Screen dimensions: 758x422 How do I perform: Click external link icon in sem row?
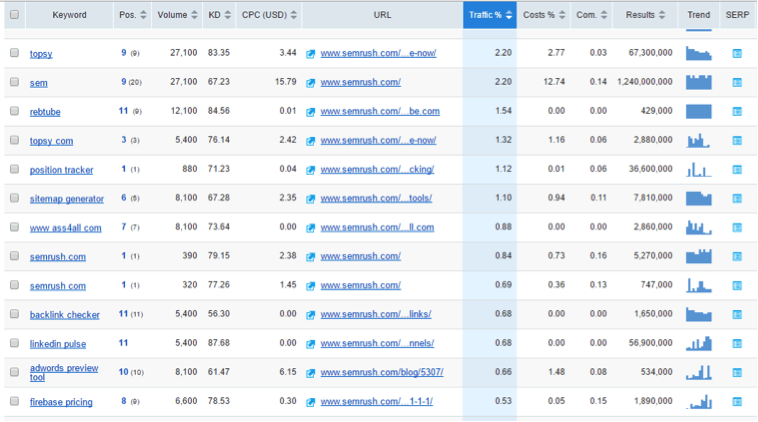click(x=310, y=83)
